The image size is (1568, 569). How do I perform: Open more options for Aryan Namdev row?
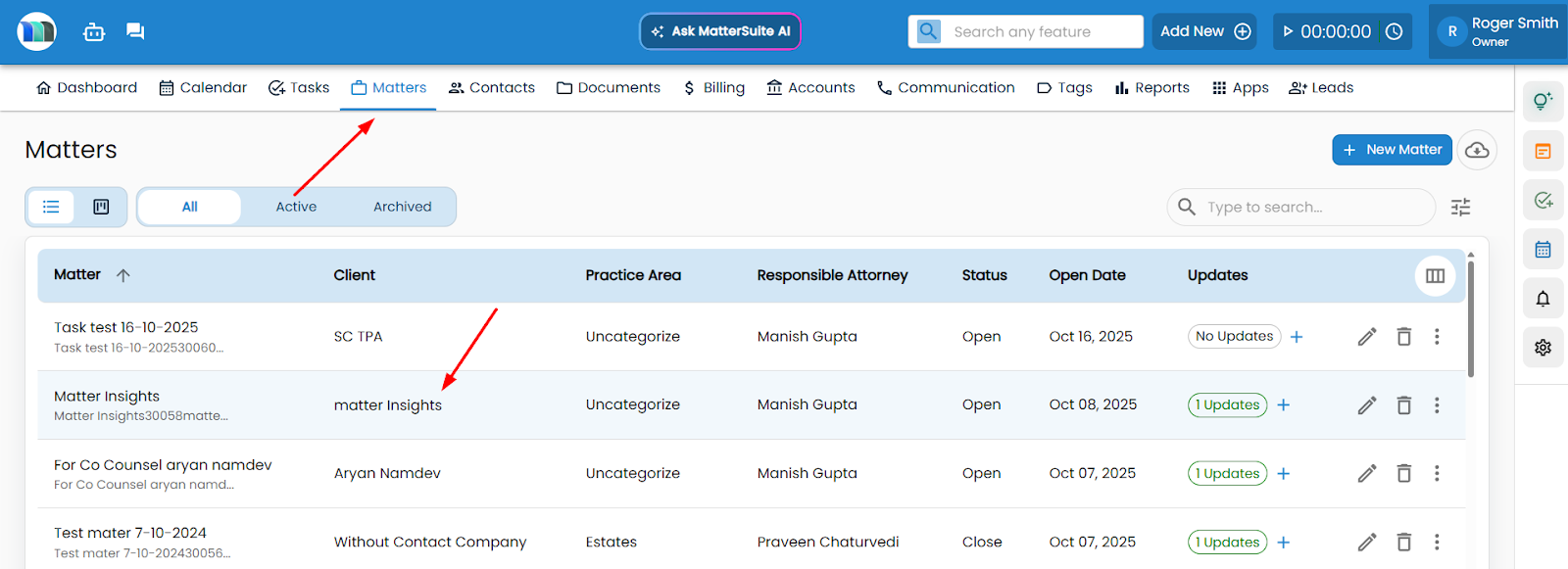[1437, 474]
